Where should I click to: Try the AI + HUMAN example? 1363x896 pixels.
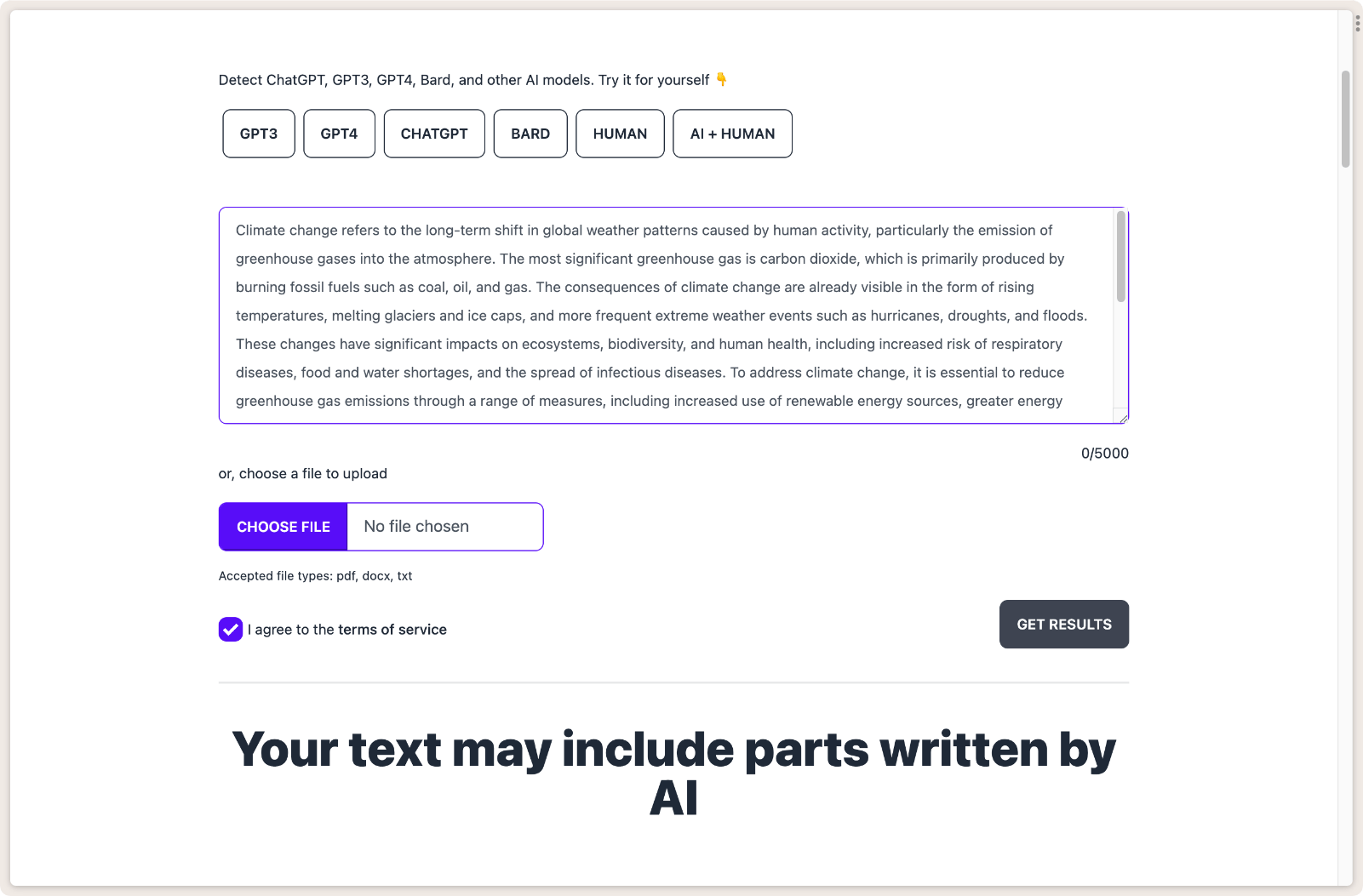pyautogui.click(x=732, y=134)
